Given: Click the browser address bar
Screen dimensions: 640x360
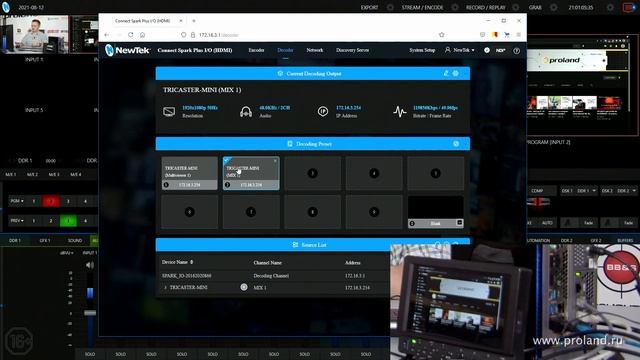Looking at the screenshot, I should pos(310,35).
